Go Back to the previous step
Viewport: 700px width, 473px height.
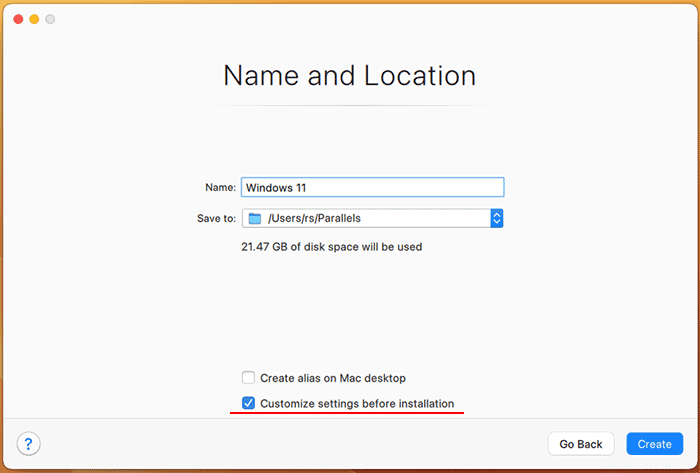click(x=581, y=444)
